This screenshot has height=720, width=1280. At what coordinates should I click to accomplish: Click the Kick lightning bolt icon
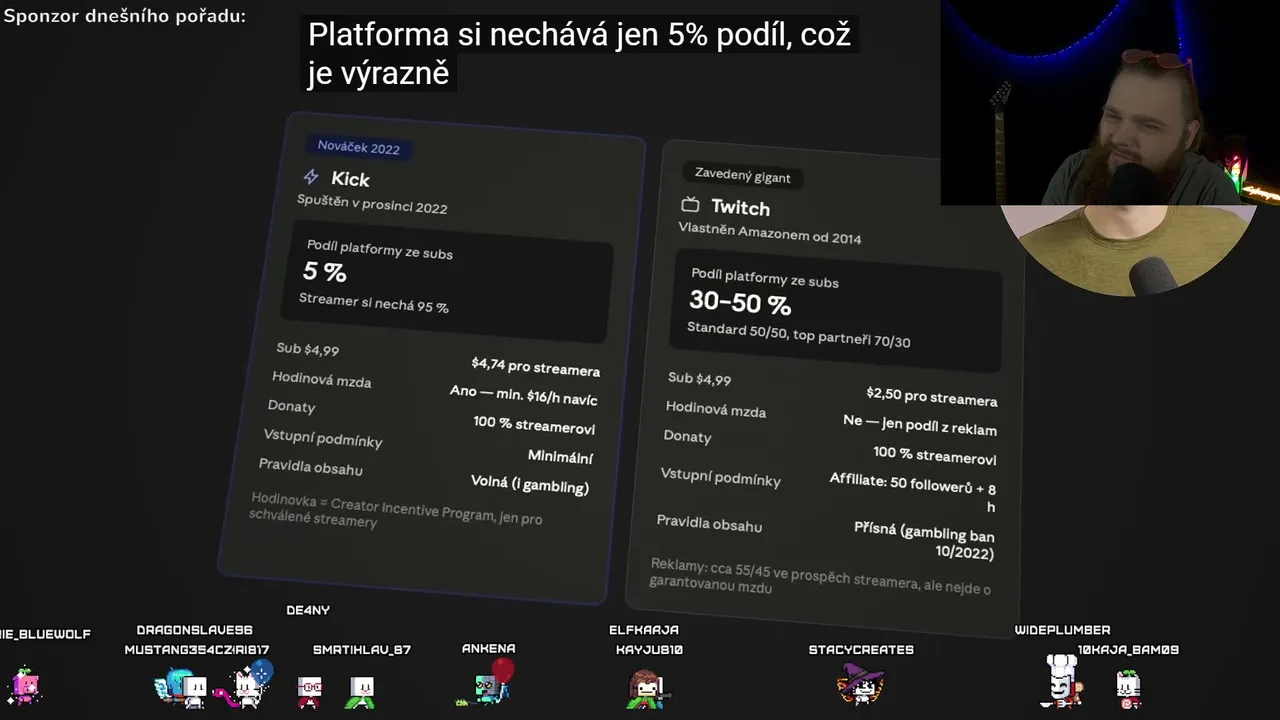[311, 177]
